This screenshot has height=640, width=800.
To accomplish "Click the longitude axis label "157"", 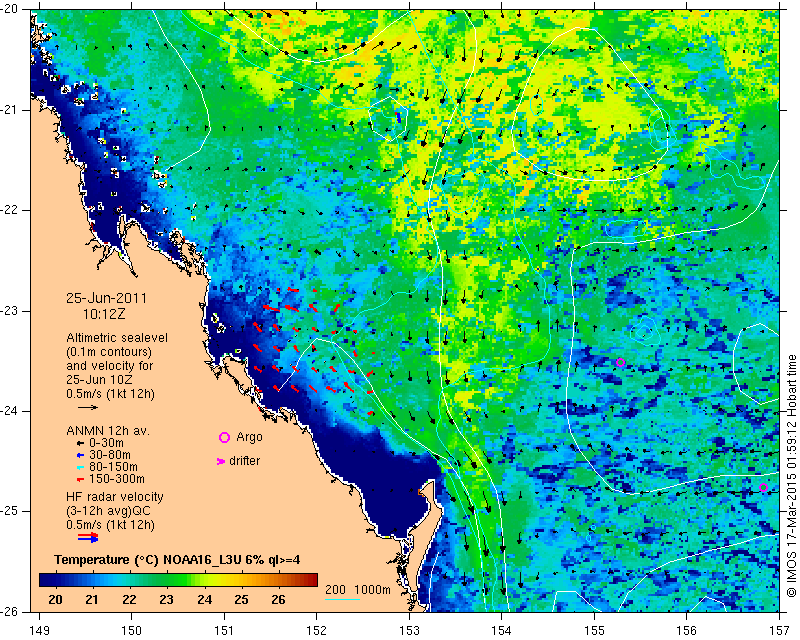I will tap(779, 631).
